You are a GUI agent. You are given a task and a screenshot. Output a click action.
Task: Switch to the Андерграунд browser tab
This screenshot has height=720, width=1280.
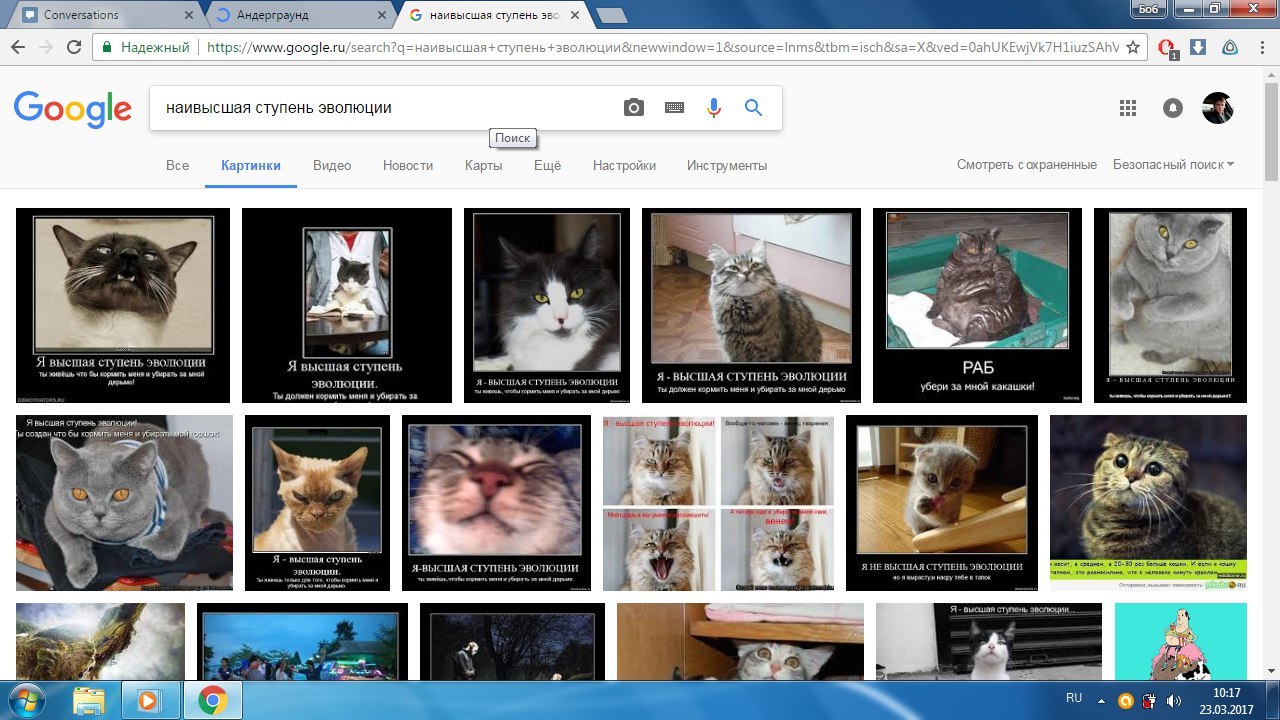300,15
